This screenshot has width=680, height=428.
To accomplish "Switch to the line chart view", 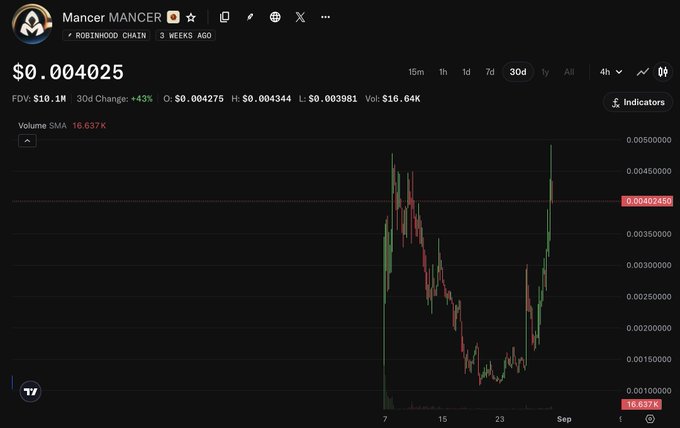I will (642, 72).
